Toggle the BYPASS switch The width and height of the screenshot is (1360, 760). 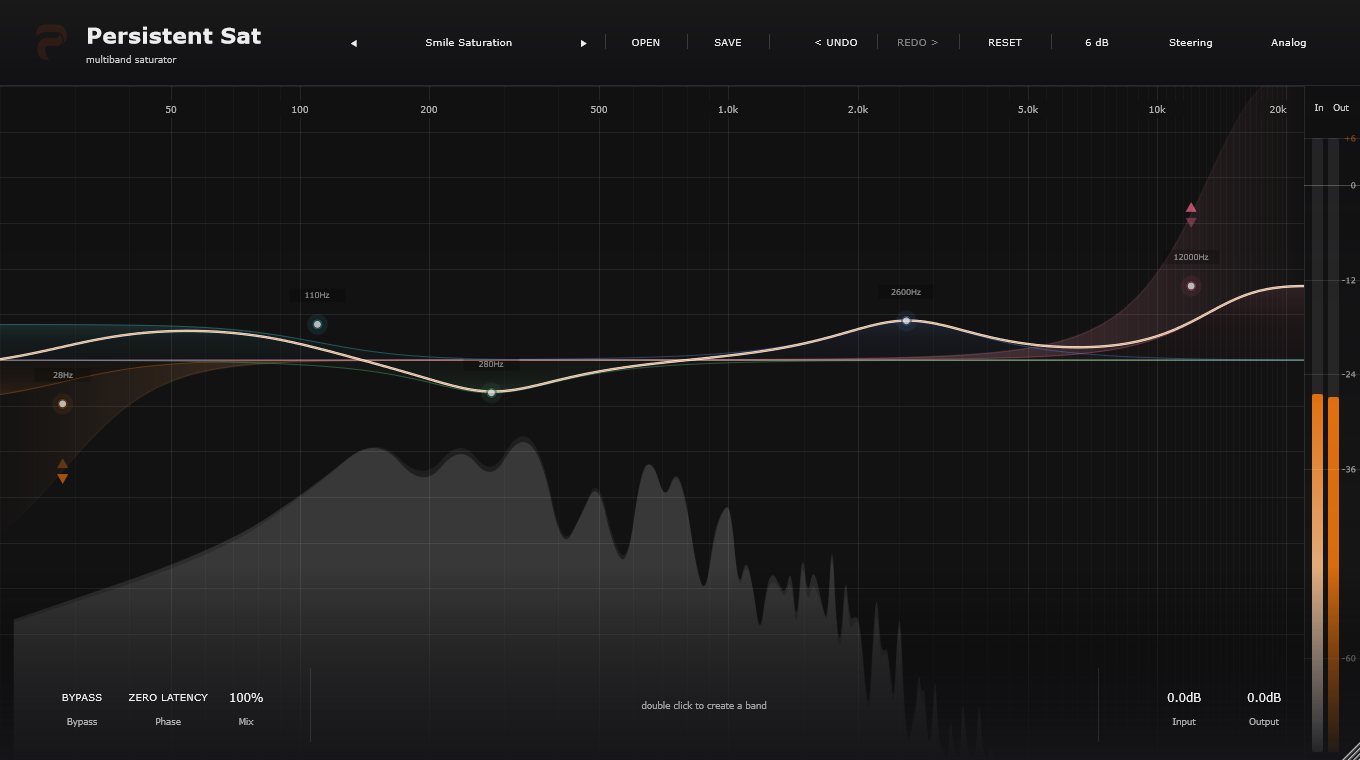(82, 698)
